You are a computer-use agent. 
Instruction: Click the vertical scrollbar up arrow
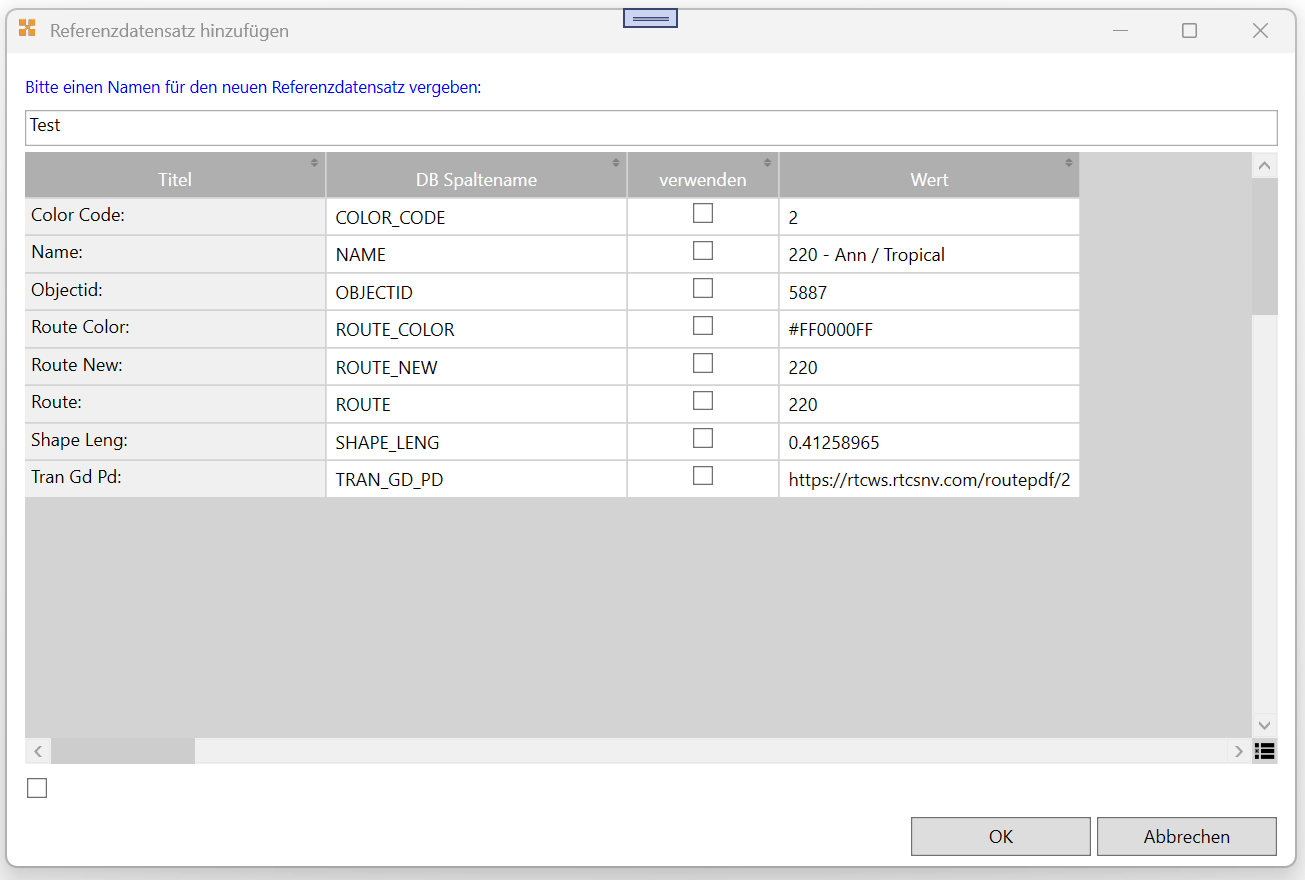[x=1265, y=166]
